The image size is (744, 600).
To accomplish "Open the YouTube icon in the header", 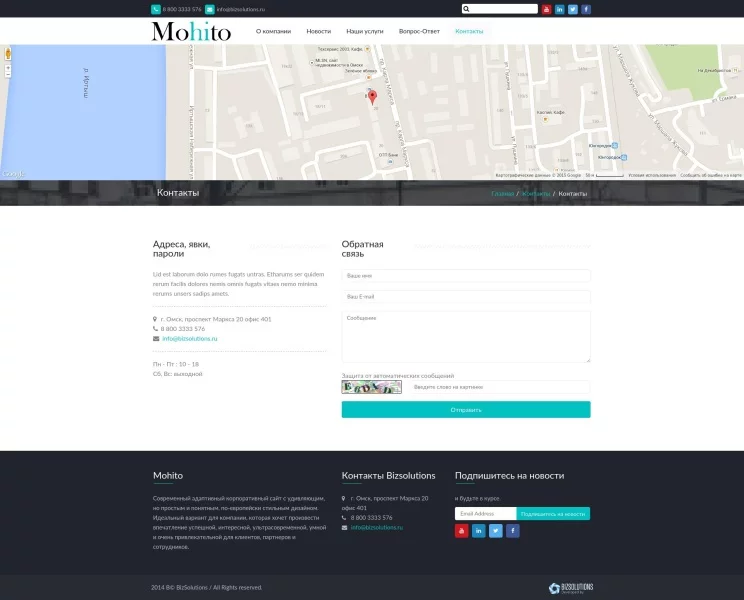I will tap(547, 9).
